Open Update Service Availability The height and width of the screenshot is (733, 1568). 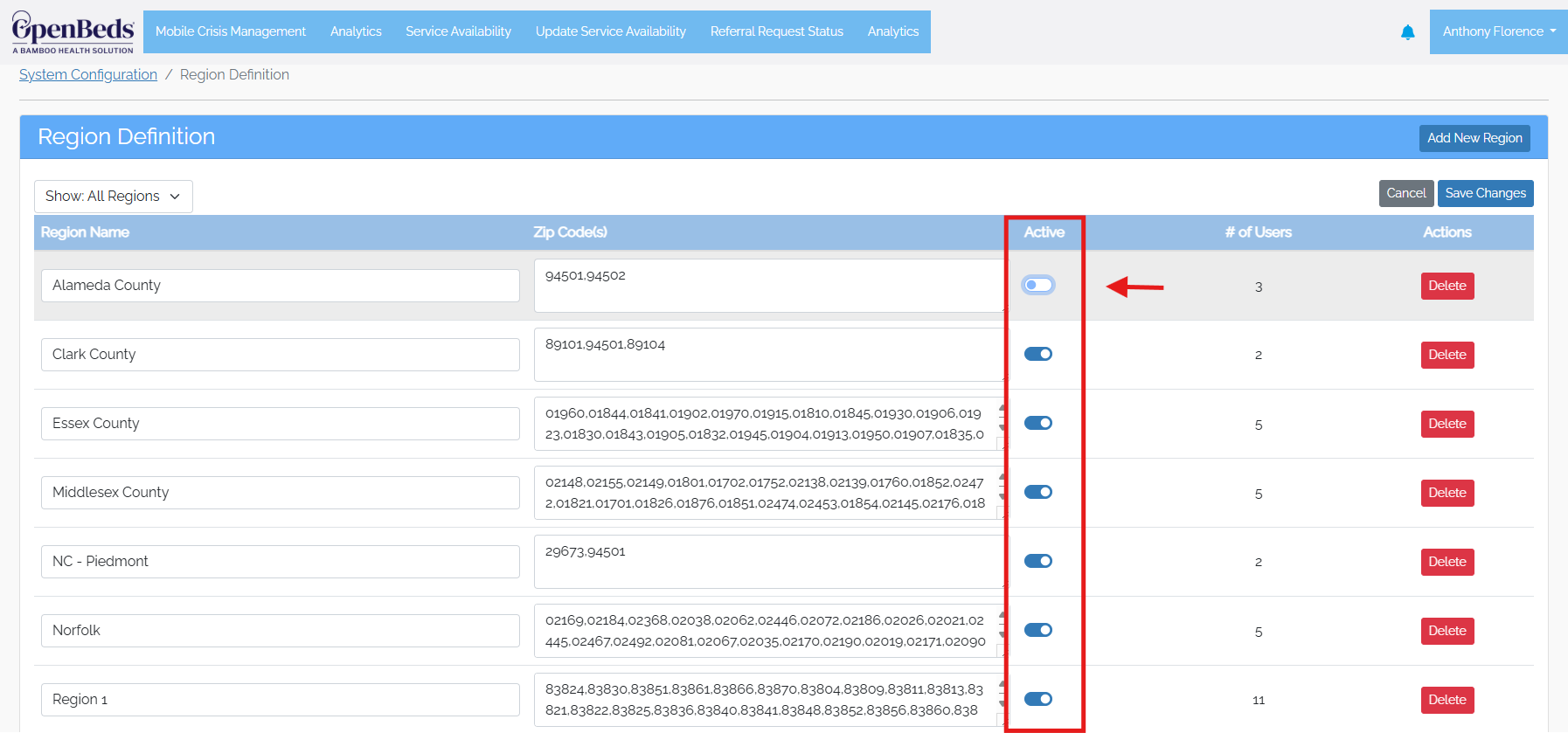pyautogui.click(x=611, y=31)
